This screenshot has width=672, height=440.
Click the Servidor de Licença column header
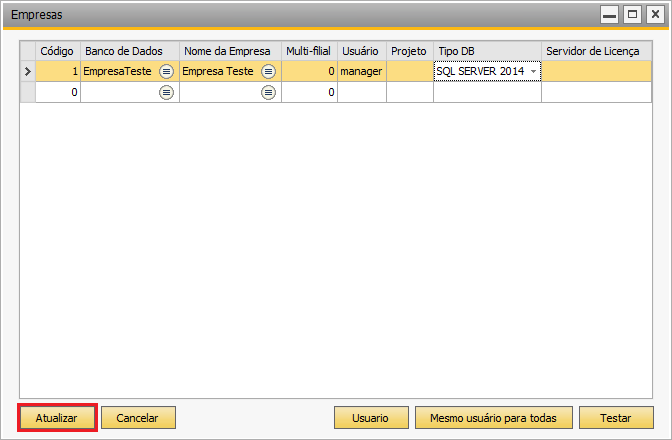(597, 51)
